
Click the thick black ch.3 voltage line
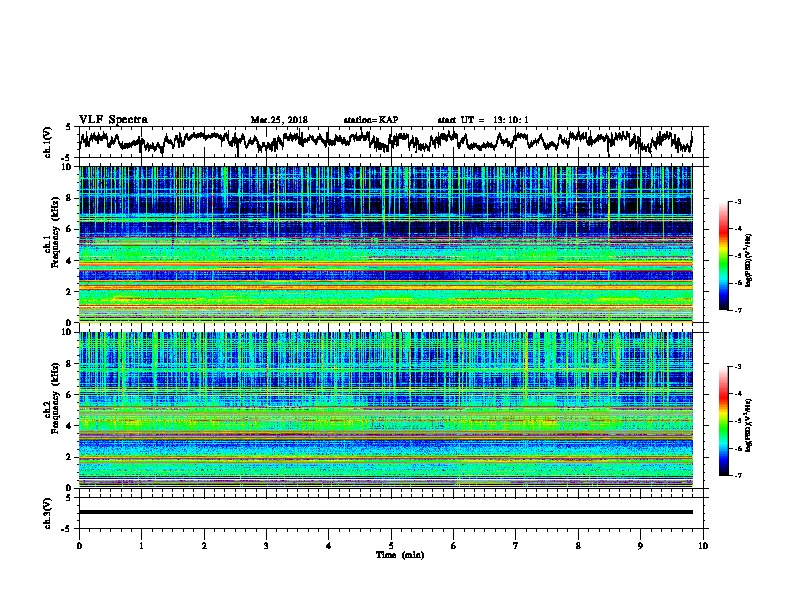point(385,512)
